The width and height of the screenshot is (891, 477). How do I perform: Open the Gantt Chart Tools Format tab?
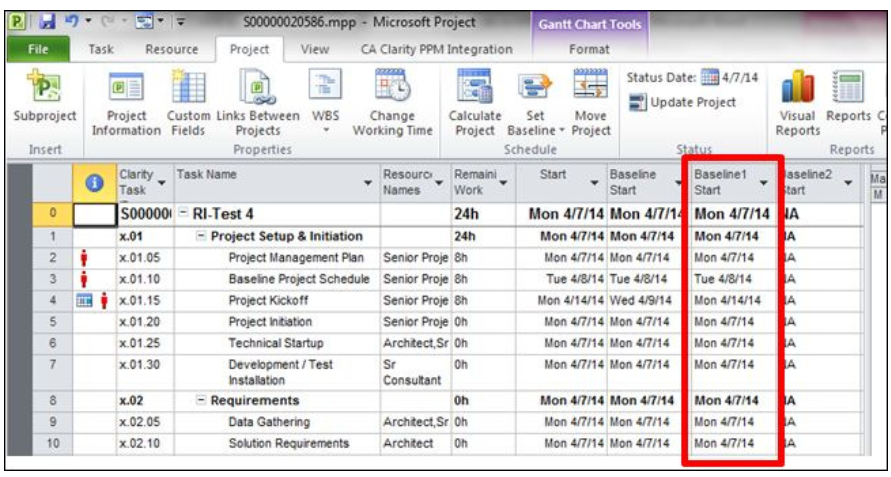589,49
